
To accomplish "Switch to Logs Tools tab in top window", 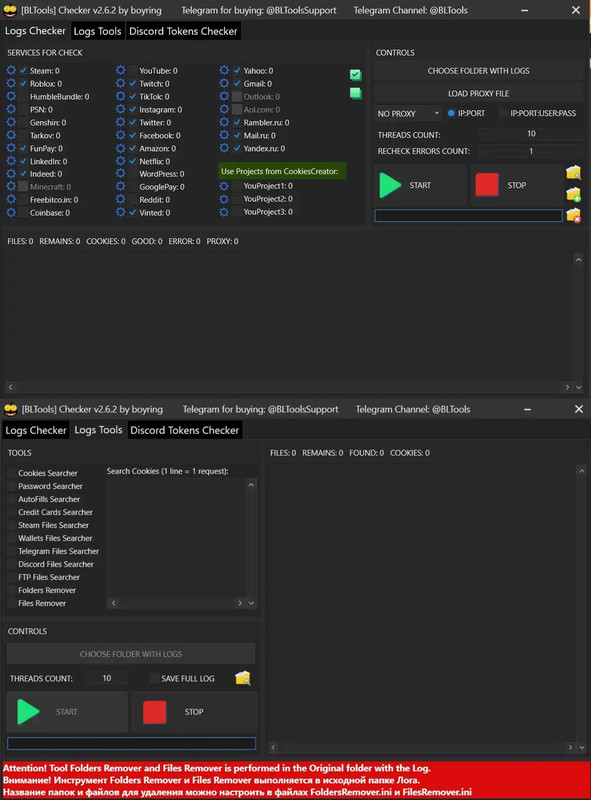I will pos(97,31).
